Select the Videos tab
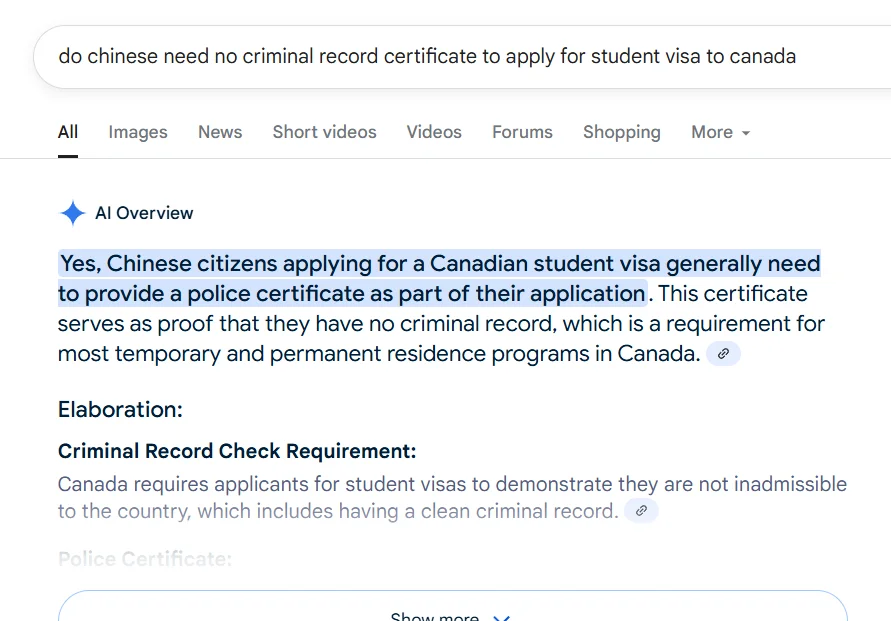891x621 pixels. (434, 132)
